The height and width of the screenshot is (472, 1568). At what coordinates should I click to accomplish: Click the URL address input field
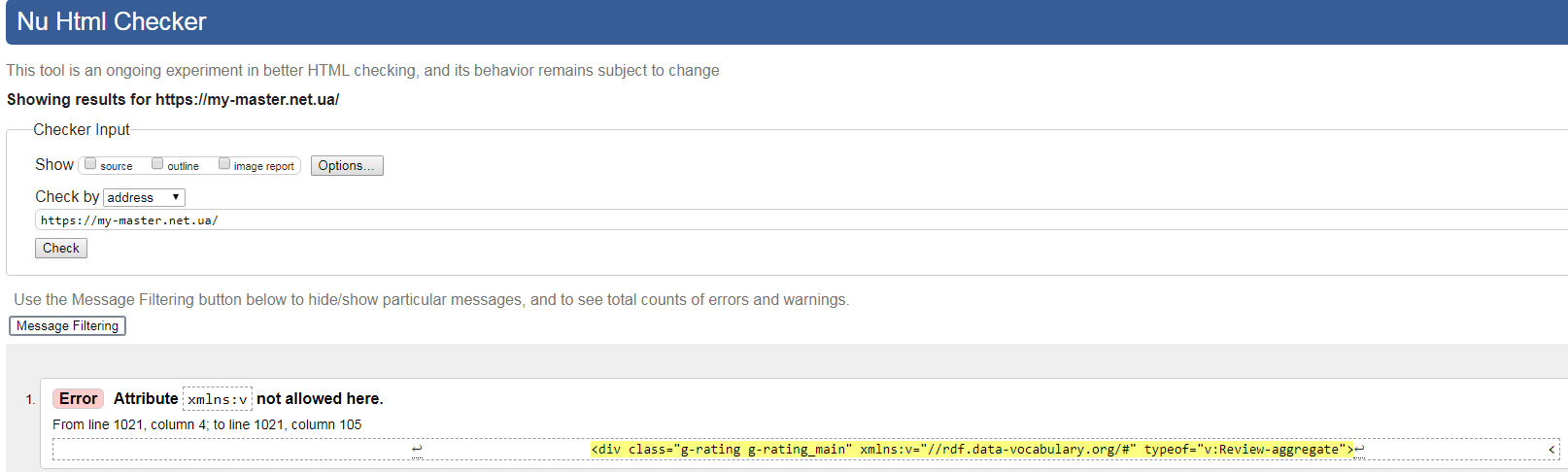[x=801, y=220]
